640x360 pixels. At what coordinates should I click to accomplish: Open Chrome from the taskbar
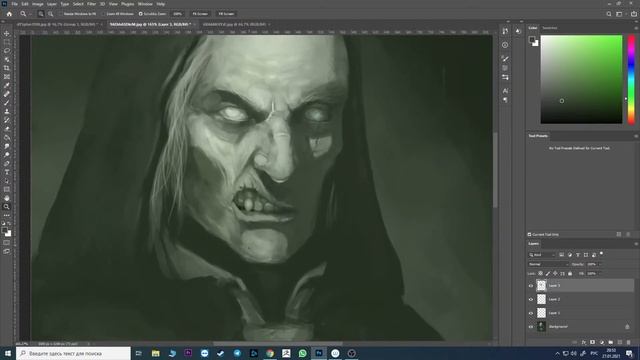pos(270,353)
